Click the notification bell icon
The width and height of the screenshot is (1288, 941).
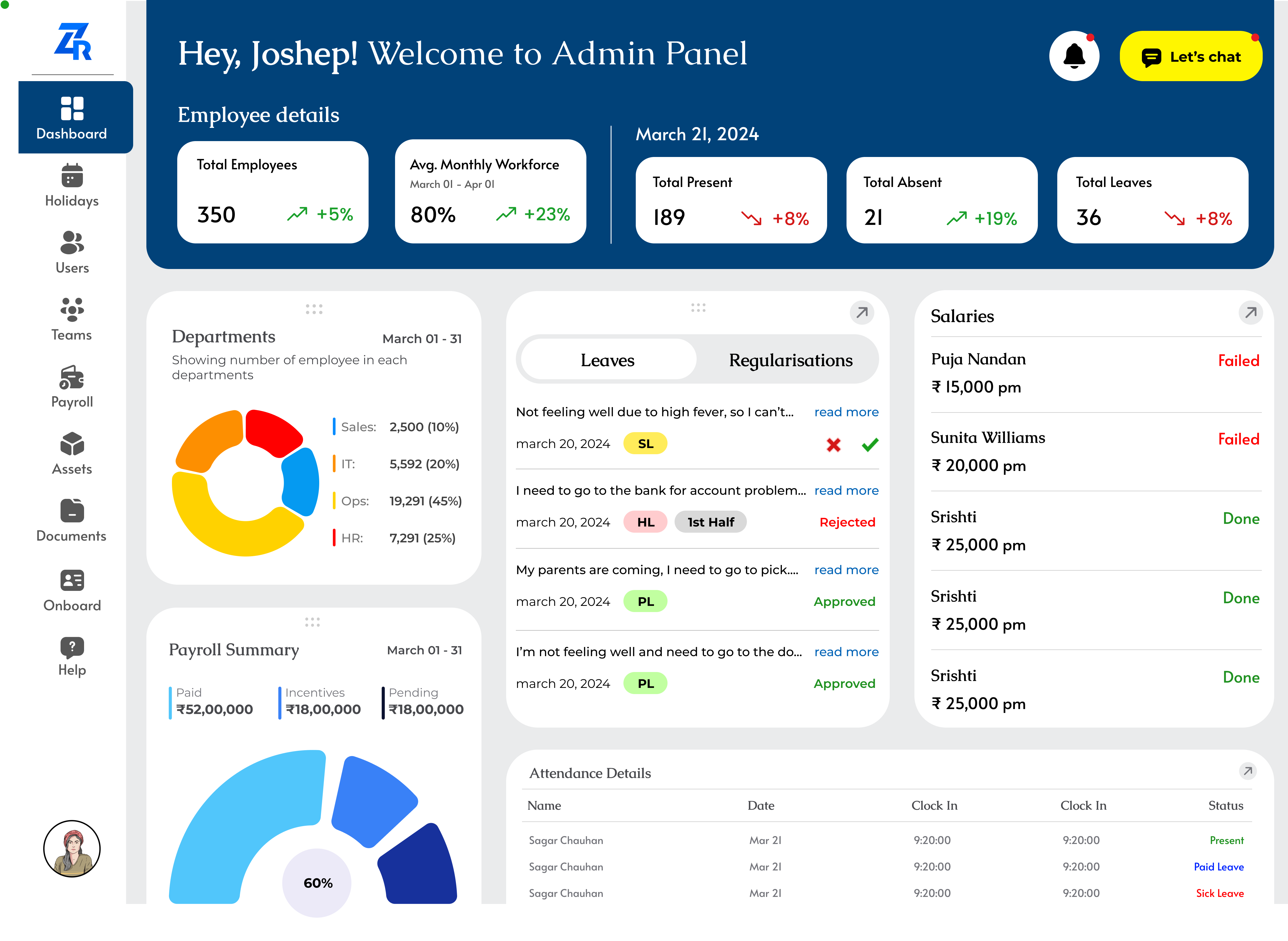pos(1074,56)
